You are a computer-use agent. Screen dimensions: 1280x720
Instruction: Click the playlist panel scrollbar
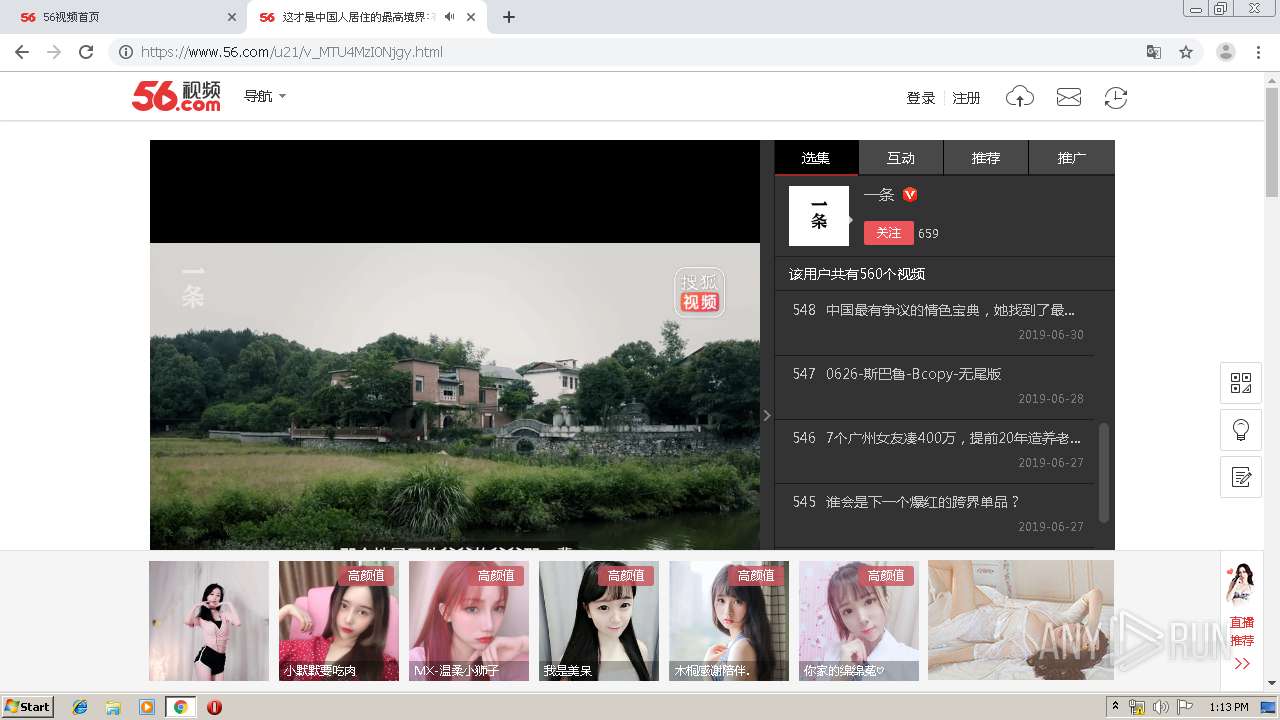point(1104,472)
